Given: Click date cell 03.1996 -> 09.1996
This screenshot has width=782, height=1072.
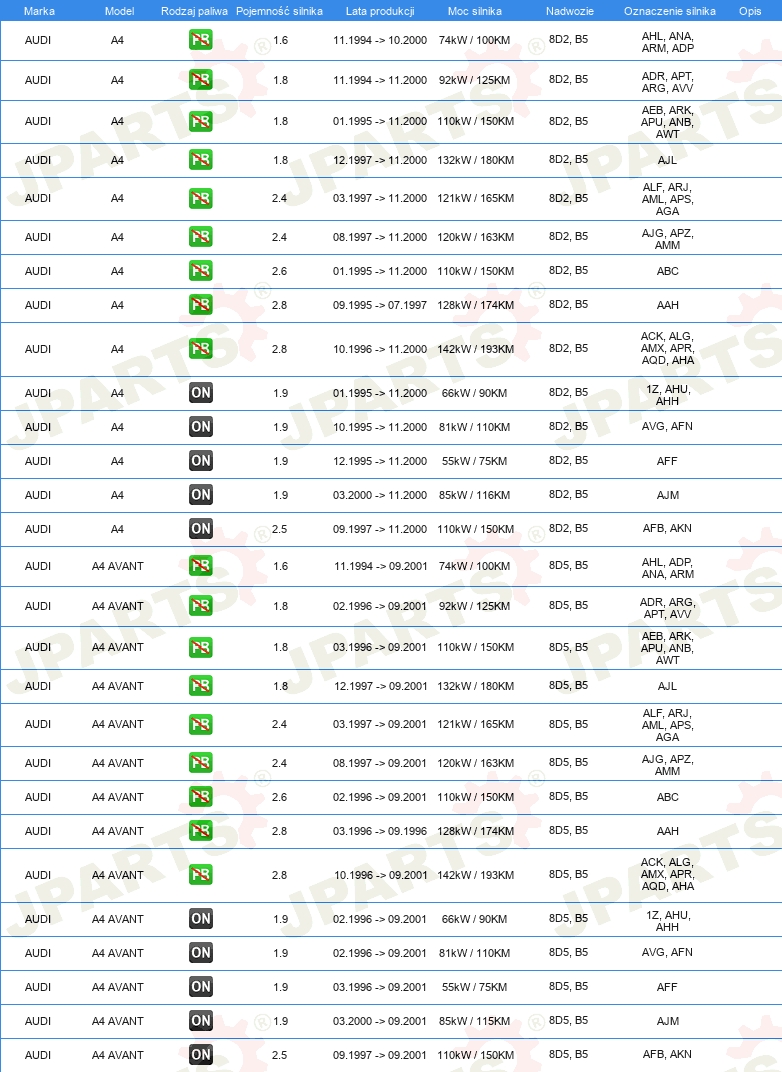Looking at the screenshot, I should (380, 831).
